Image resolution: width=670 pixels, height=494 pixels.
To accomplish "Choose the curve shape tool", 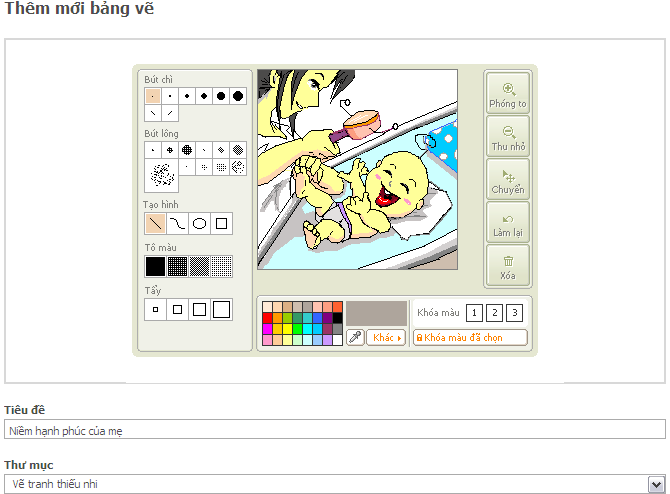I will (176, 223).
